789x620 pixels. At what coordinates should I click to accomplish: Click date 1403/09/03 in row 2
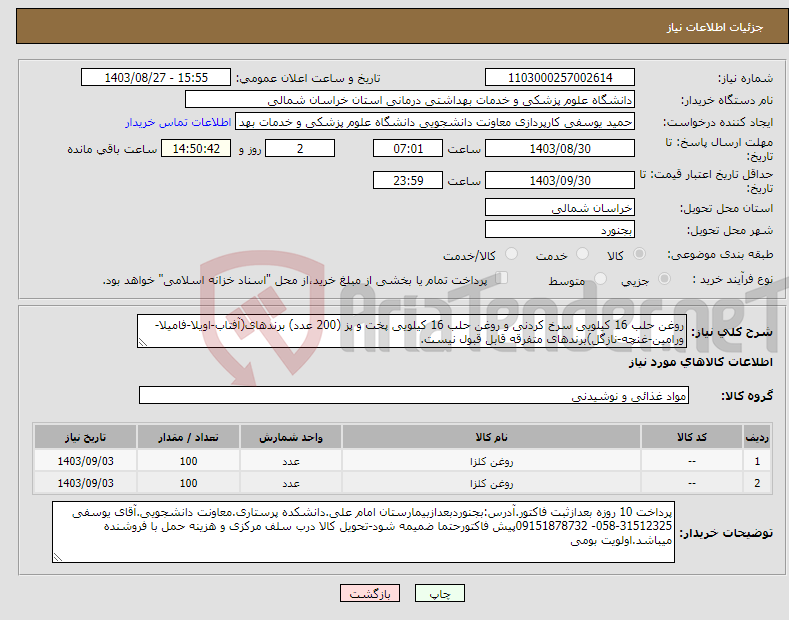click(x=86, y=483)
